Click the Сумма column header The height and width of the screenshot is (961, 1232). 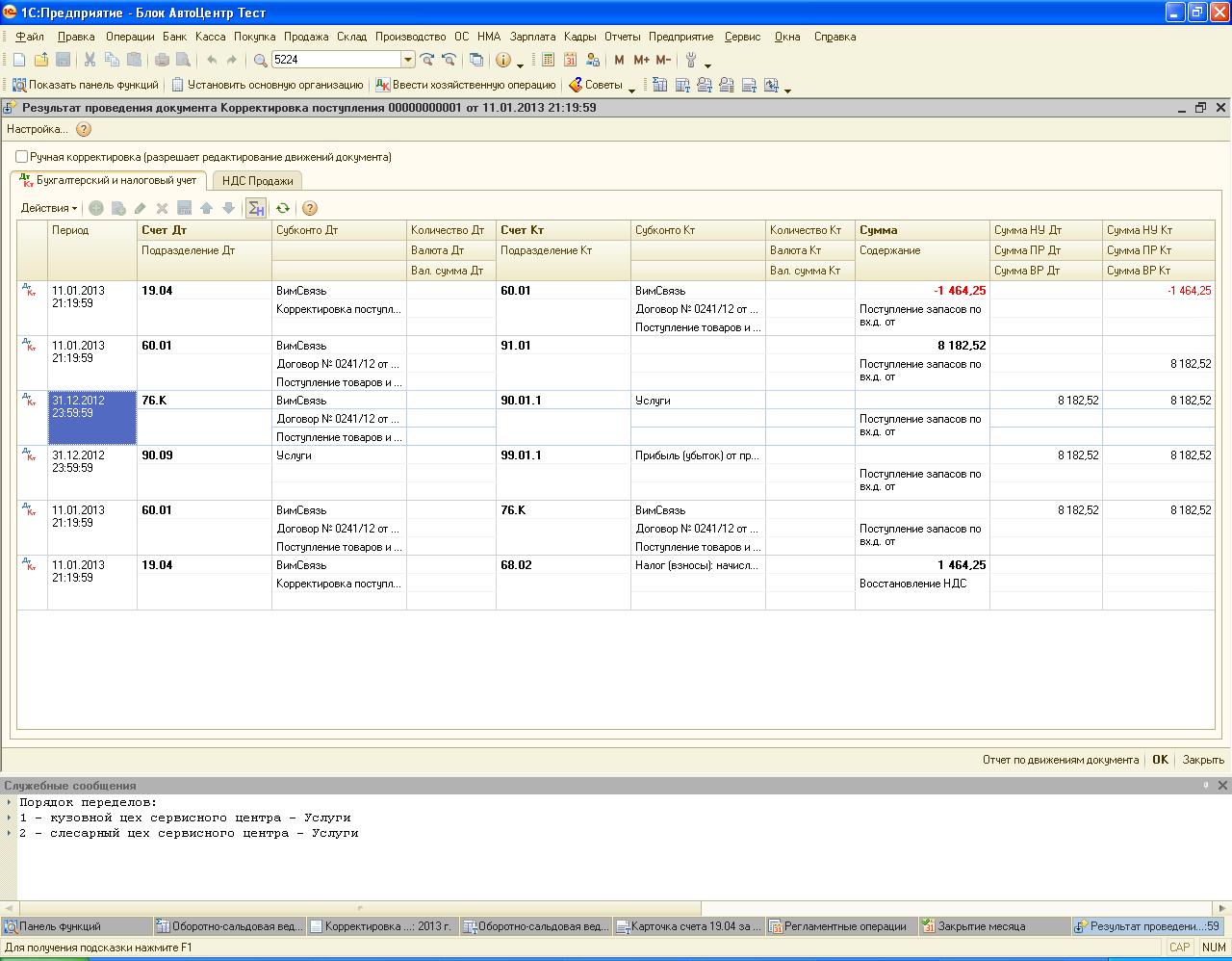click(878, 230)
